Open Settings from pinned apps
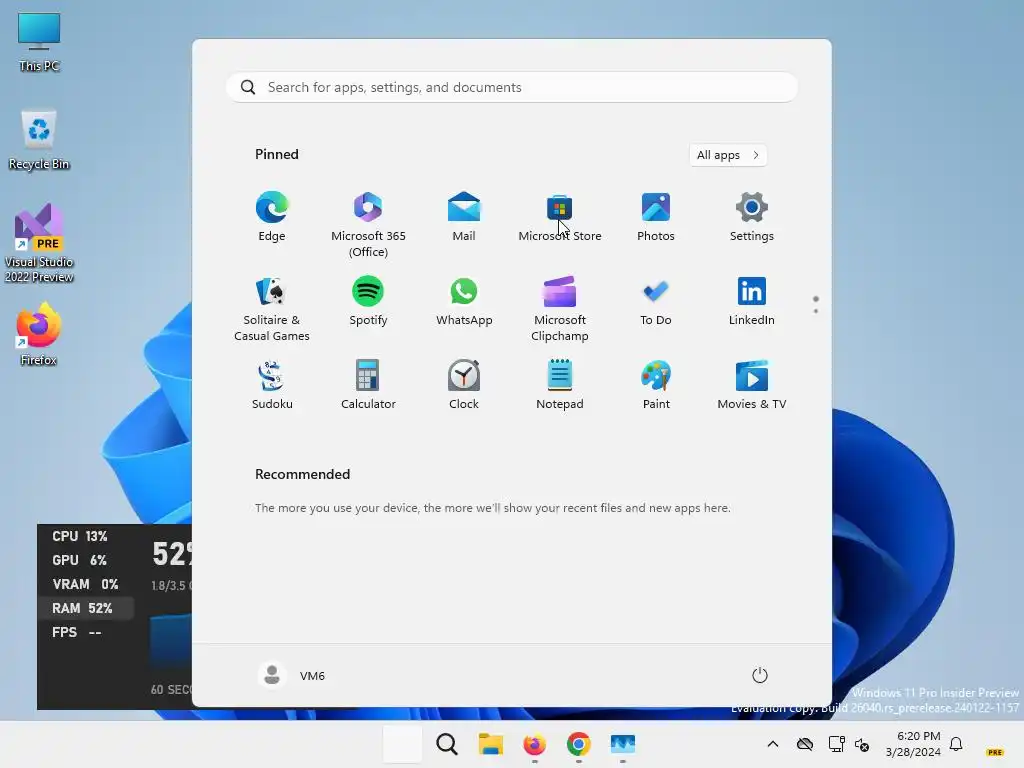 click(752, 217)
